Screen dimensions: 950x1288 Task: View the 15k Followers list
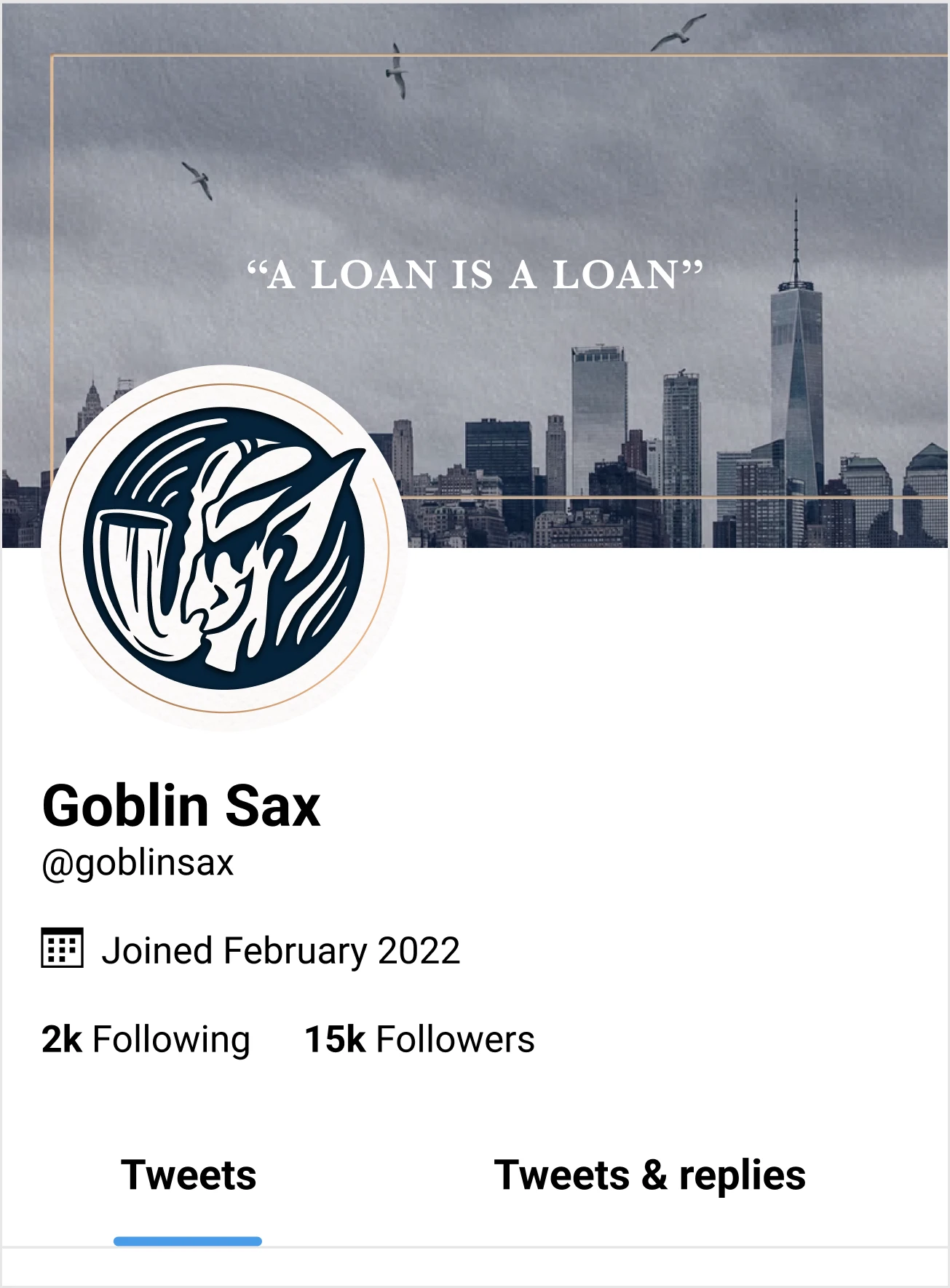pyautogui.click(x=419, y=1039)
